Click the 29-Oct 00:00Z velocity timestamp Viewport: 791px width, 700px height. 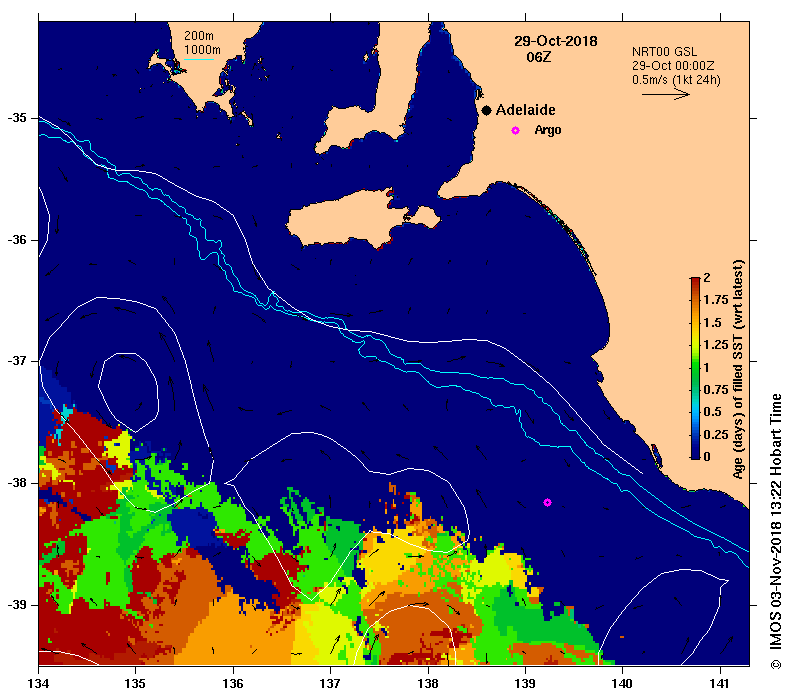point(673,66)
